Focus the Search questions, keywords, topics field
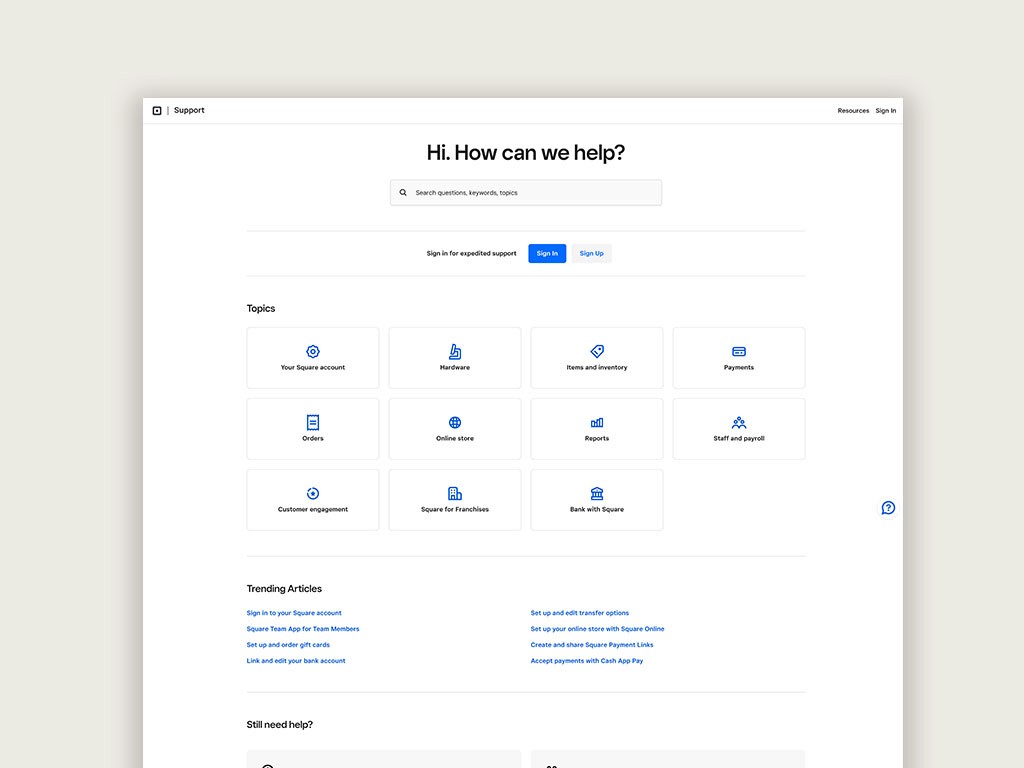This screenshot has height=768, width=1024. (526, 193)
